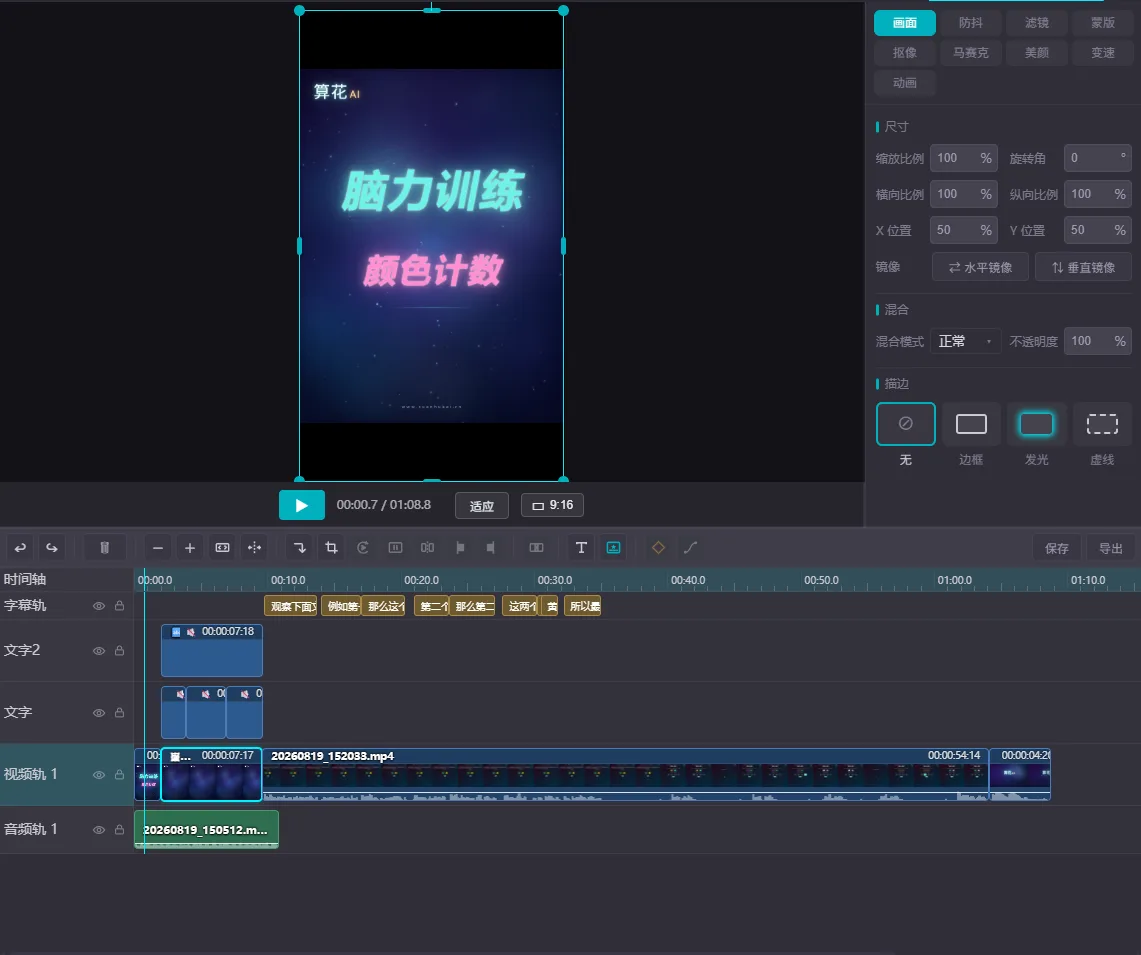Click the undo arrow icon
This screenshot has height=955, width=1141.
[20, 547]
